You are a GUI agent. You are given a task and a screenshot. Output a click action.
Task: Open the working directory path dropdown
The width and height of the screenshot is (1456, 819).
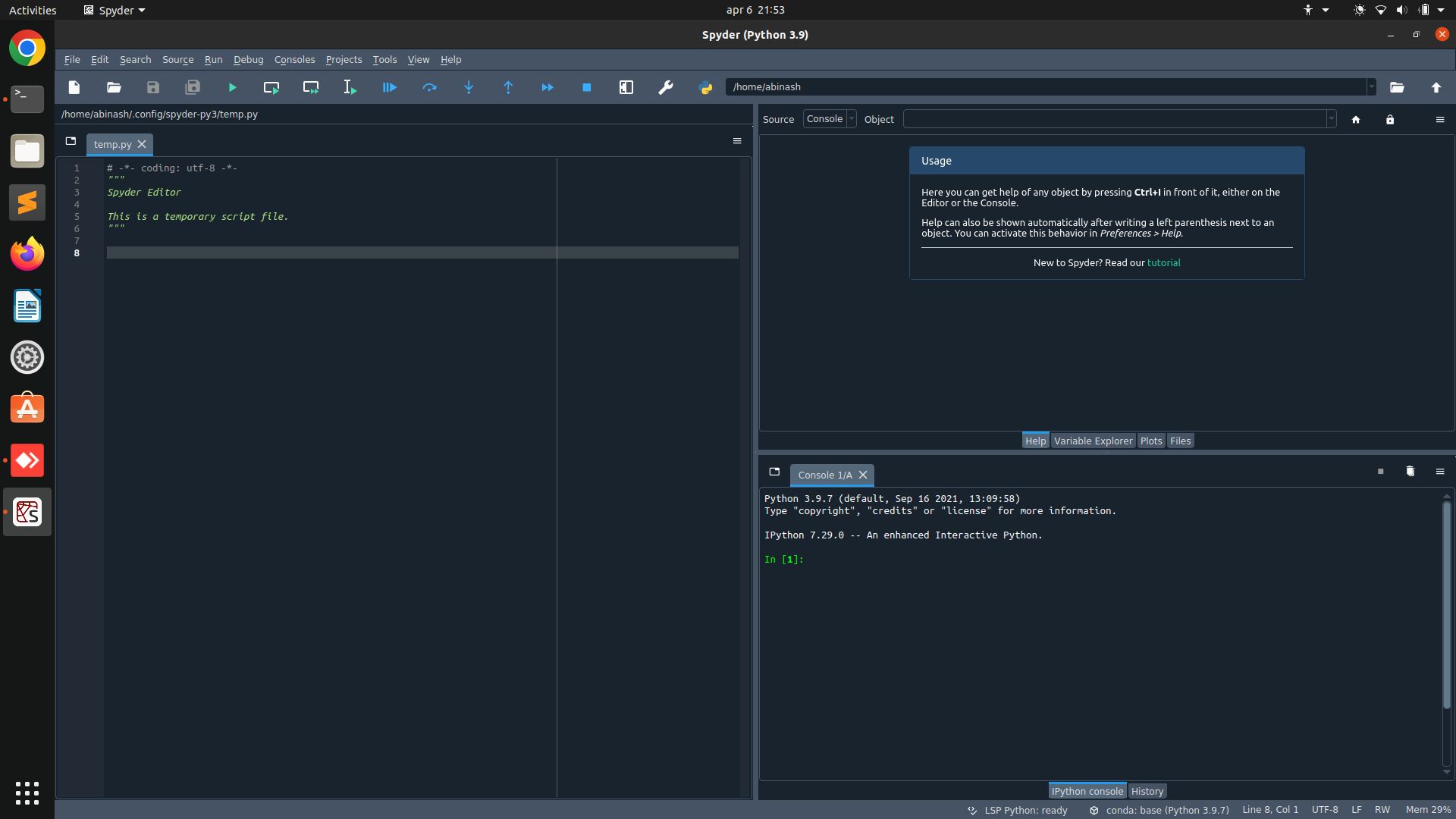(1371, 86)
